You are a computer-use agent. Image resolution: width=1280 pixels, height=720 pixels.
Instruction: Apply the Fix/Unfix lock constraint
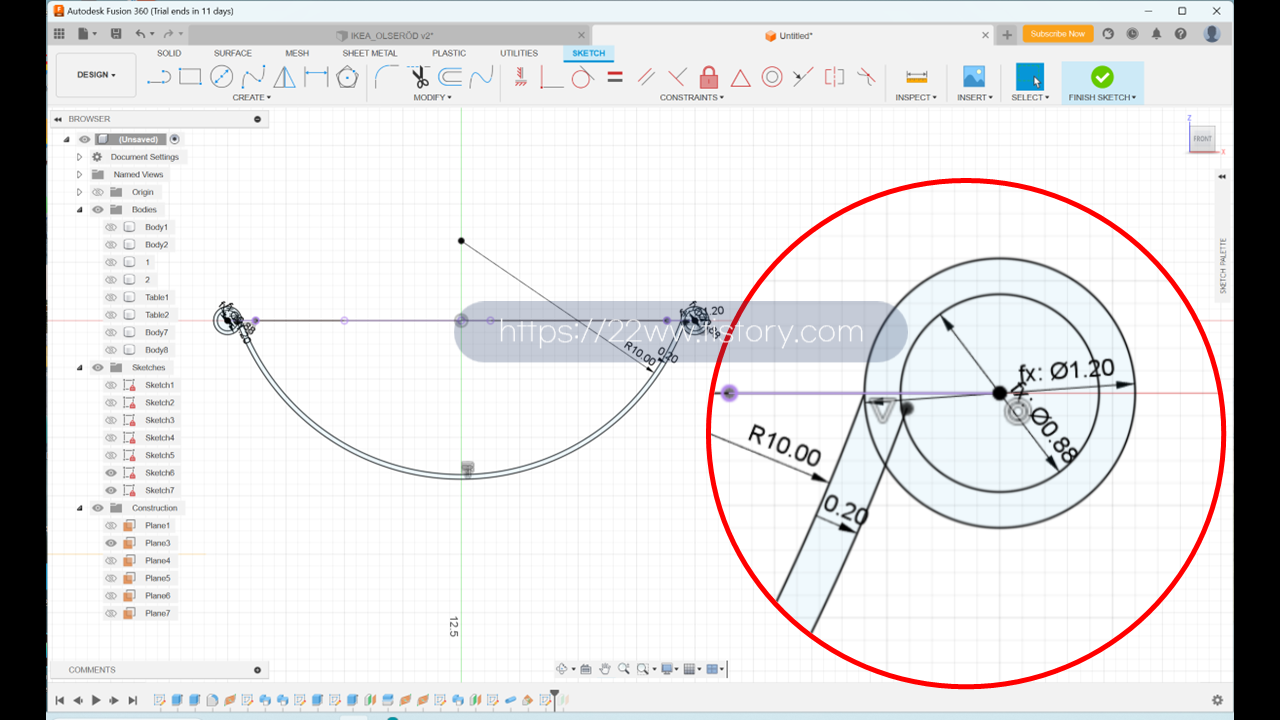click(x=709, y=77)
